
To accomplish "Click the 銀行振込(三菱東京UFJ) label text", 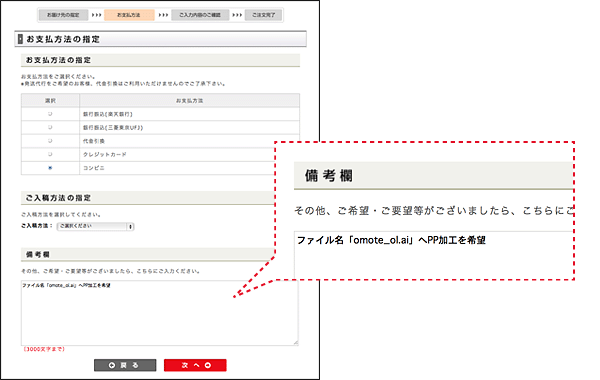I will point(113,127).
